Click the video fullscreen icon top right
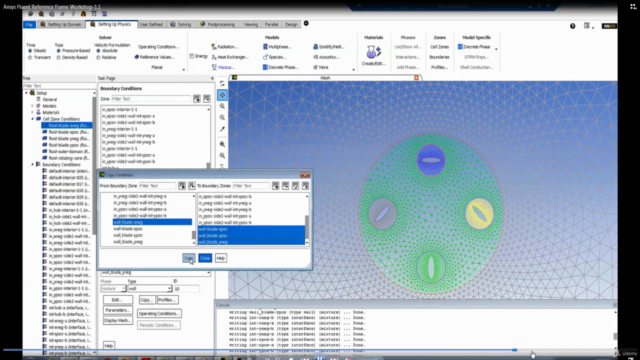The image size is (640, 360). tap(633, 7)
